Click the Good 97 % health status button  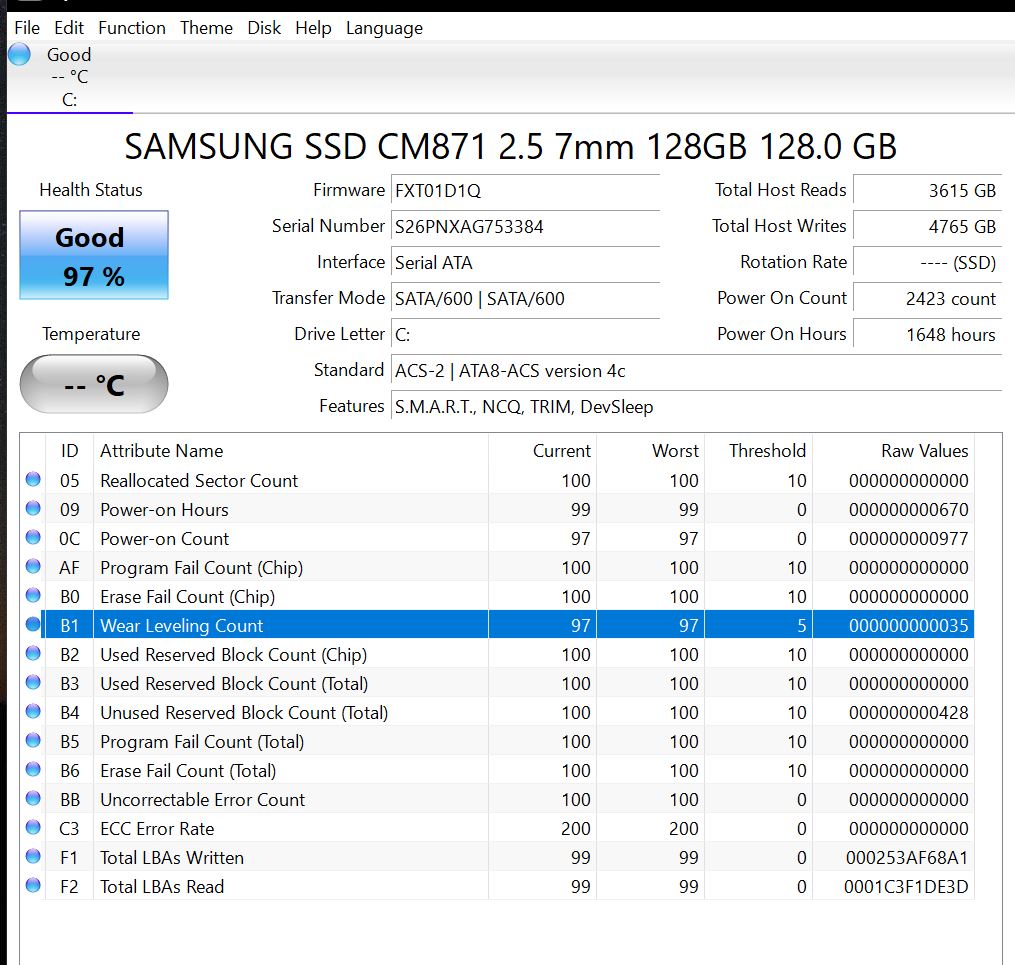click(x=94, y=255)
